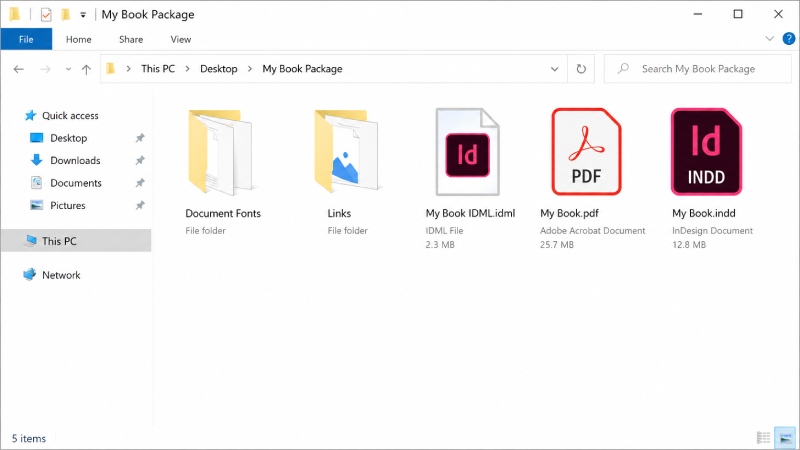Expand the chevron after Desktop breadcrumb

click(x=250, y=69)
